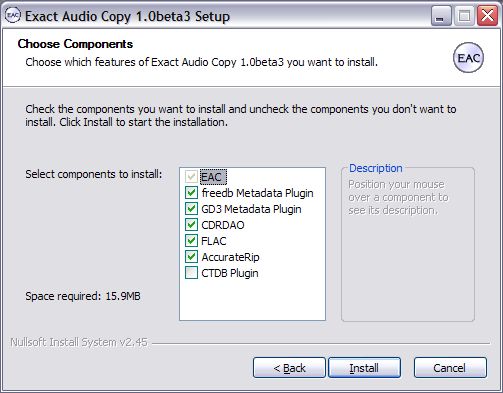The width and height of the screenshot is (503, 393).
Task: Select the EAC label in component list
Action: coord(213,177)
